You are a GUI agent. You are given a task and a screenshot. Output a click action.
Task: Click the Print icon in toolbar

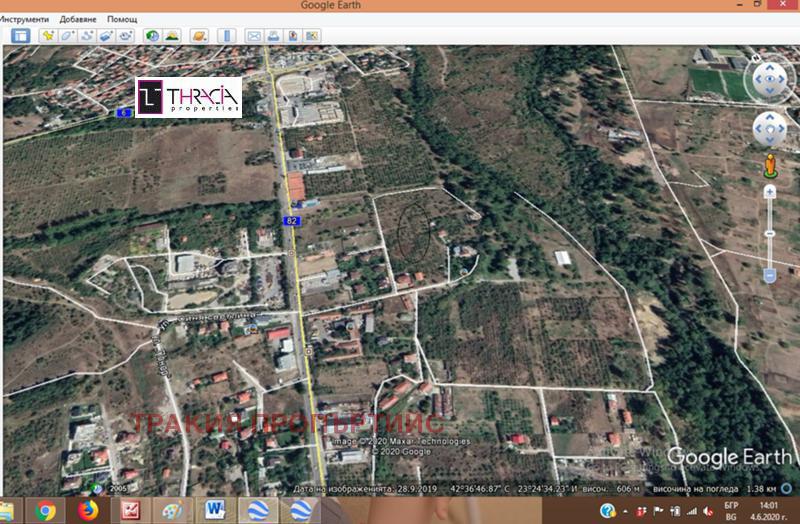pyautogui.click(x=273, y=36)
